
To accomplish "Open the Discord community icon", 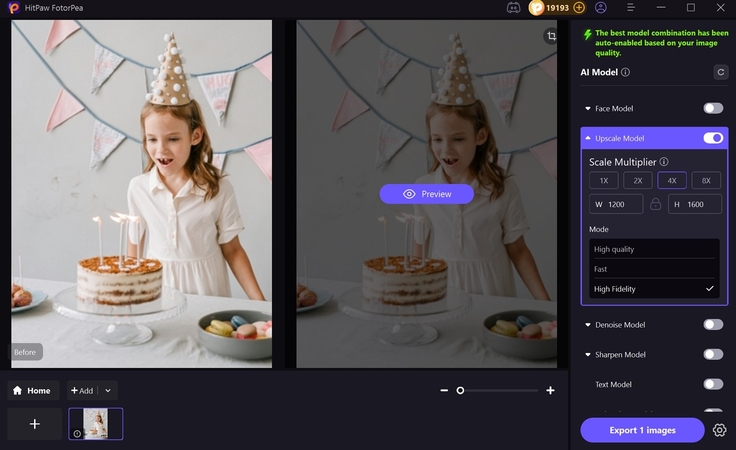I will [513, 8].
